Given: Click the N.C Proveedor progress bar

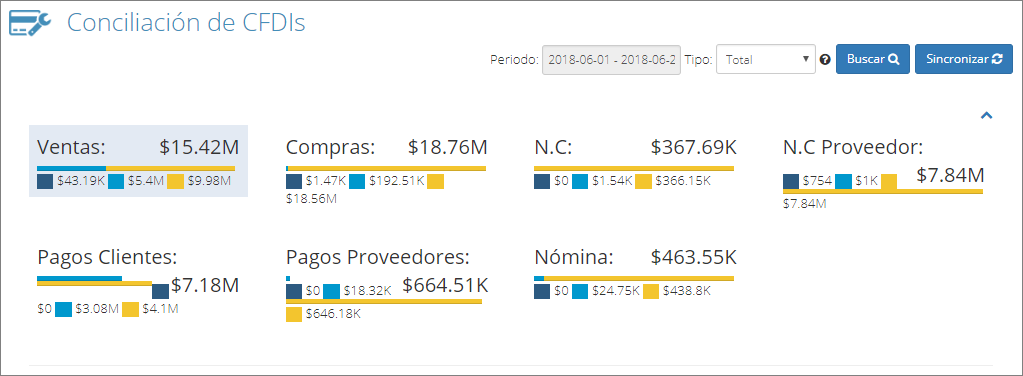Looking at the screenshot, I should coord(883,191).
